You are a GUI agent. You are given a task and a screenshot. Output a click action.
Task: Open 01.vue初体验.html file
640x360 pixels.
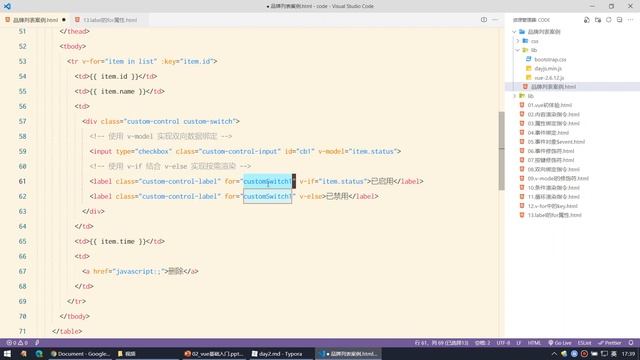(549, 105)
